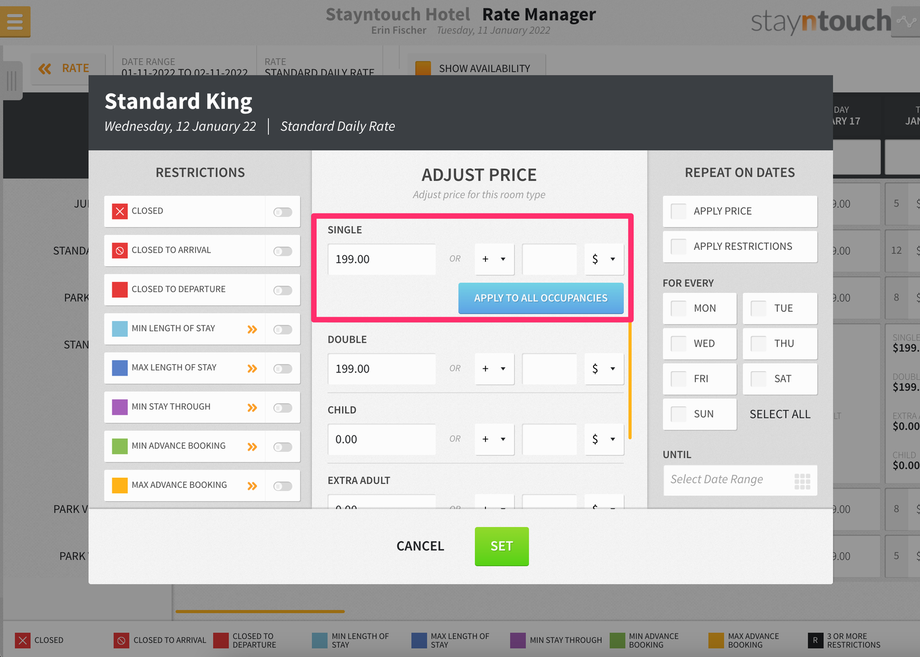Check the SUN day checkbox
The image size is (920, 657).
coord(679,414)
